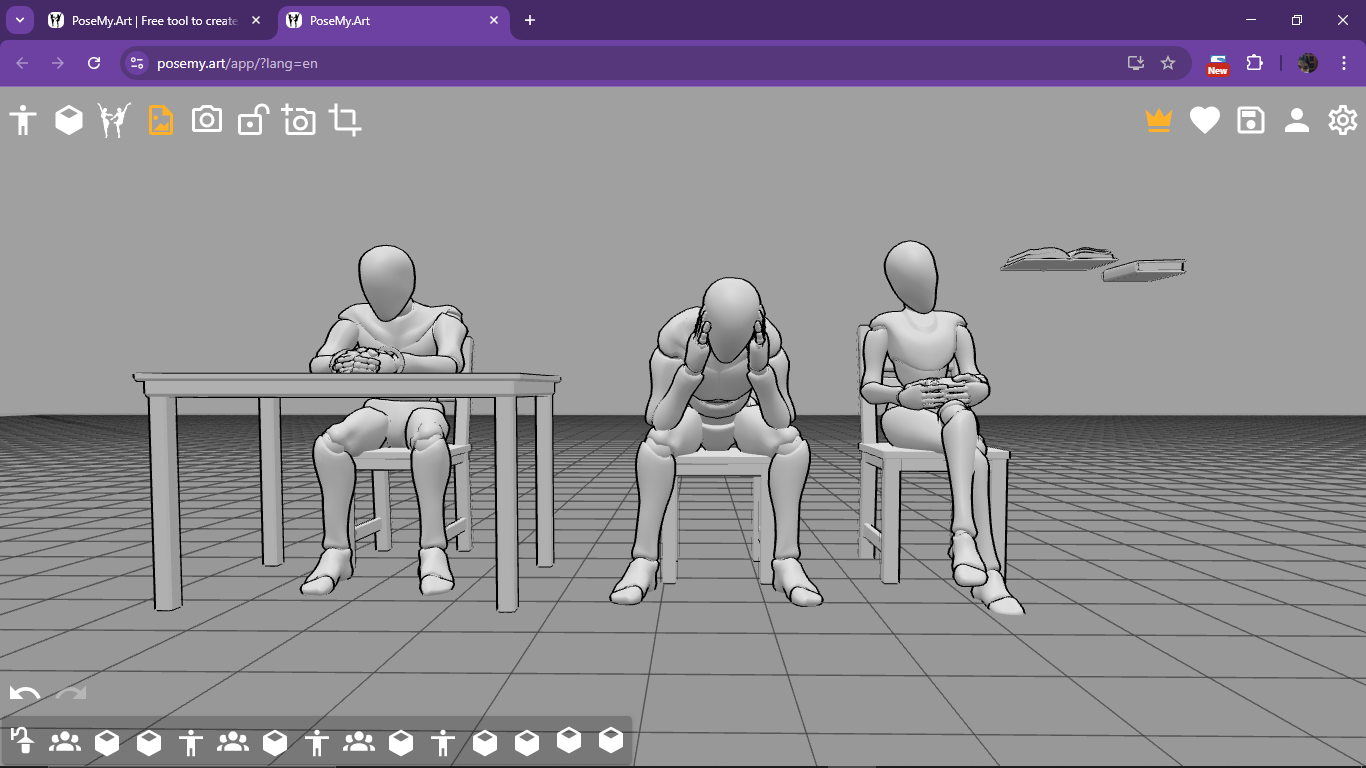Viewport: 1366px width, 768px height.
Task: Open premium crown icon
Action: tap(1159, 121)
